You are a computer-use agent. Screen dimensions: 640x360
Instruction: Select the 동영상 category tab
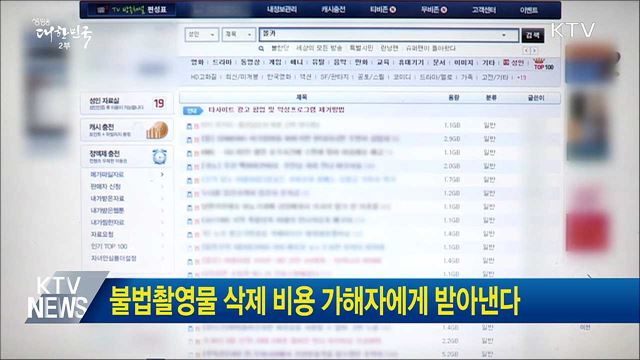[x=250, y=62]
